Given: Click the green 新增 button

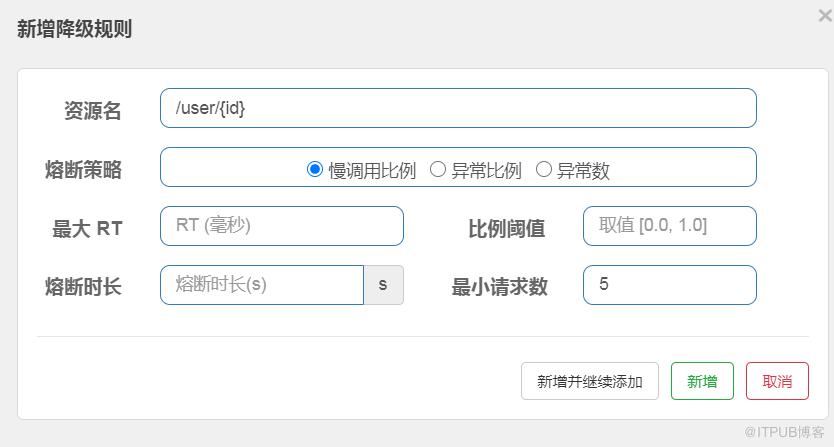Looking at the screenshot, I should tap(702, 381).
